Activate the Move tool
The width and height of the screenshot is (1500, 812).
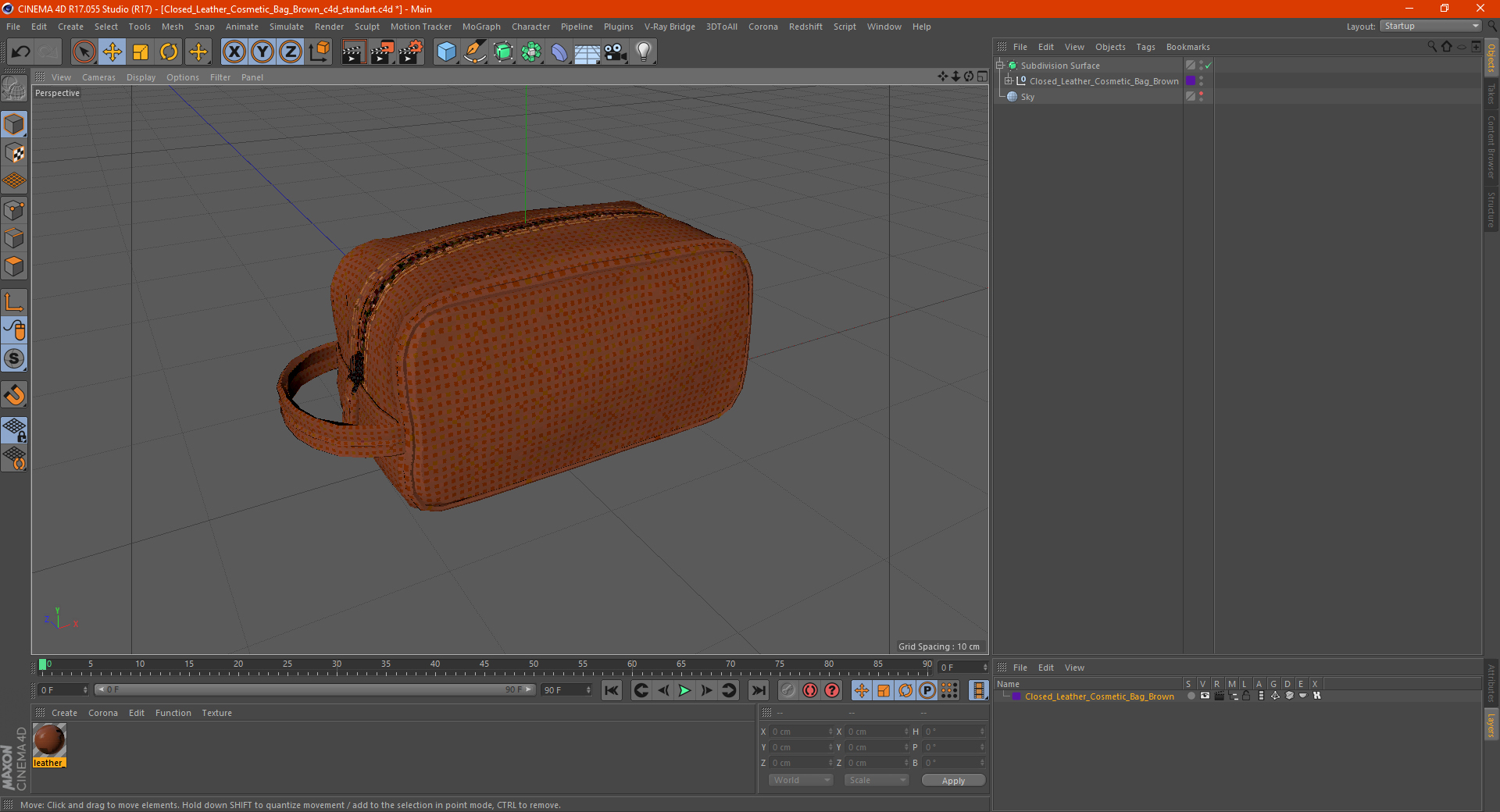pyautogui.click(x=112, y=52)
